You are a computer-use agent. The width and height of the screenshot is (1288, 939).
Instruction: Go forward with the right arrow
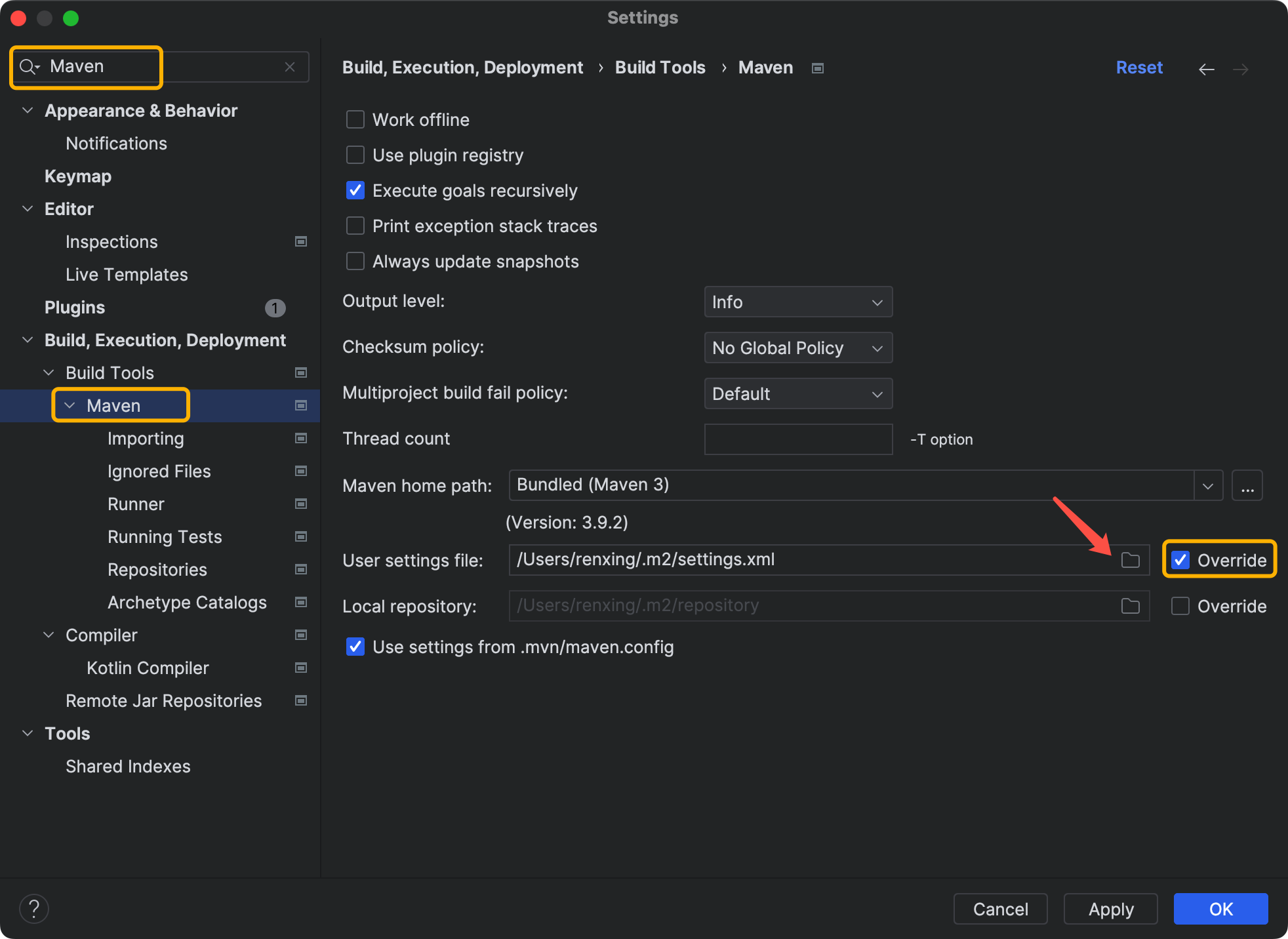[x=1241, y=69]
